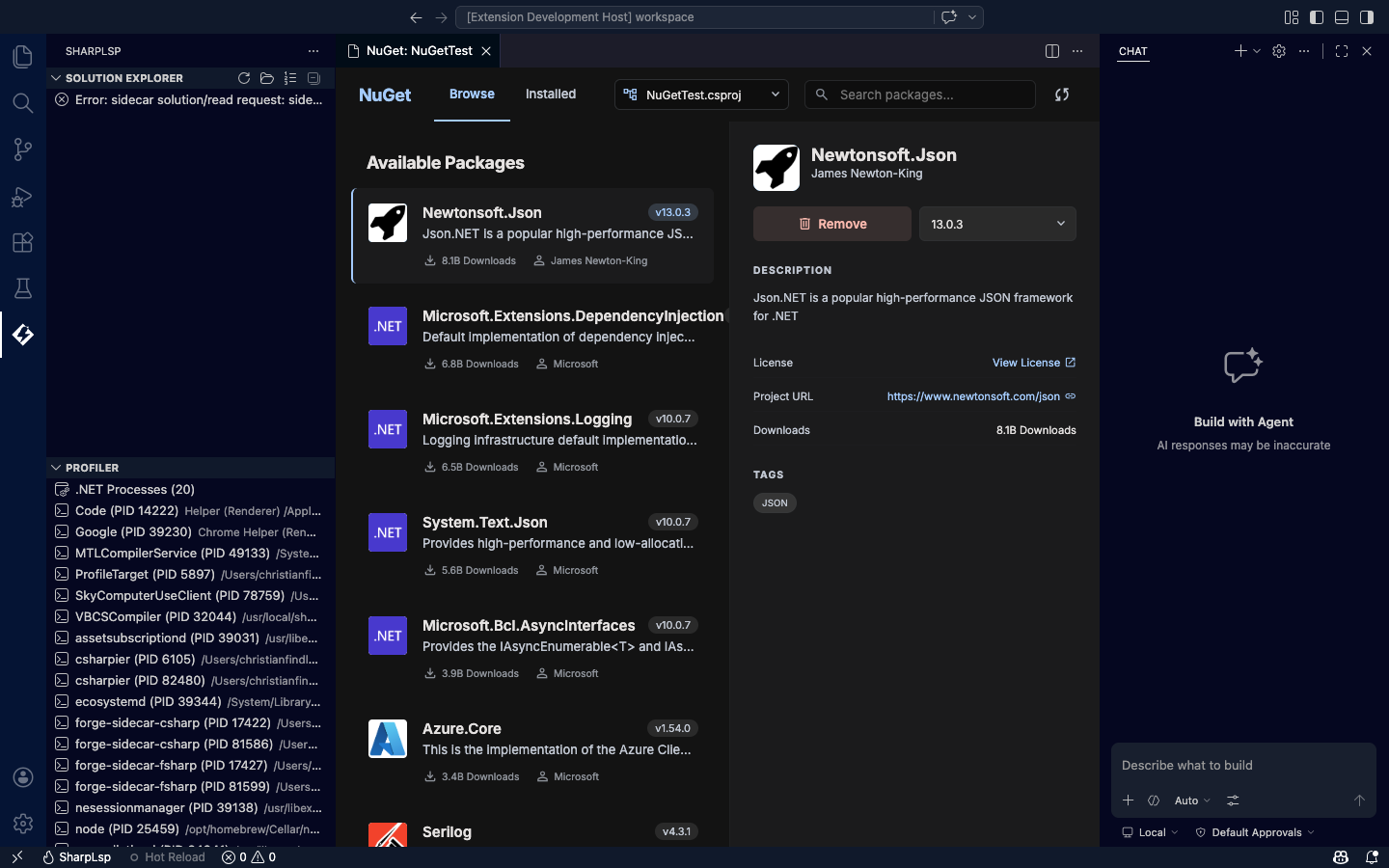Open editor more actions menu
The image size is (1389, 868).
pos(1077,51)
